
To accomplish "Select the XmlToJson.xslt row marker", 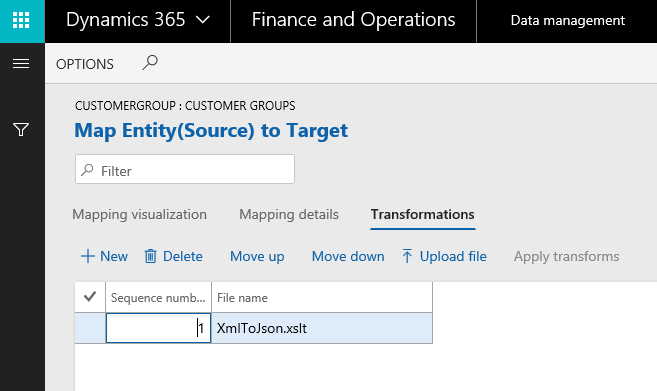I will [x=90, y=328].
